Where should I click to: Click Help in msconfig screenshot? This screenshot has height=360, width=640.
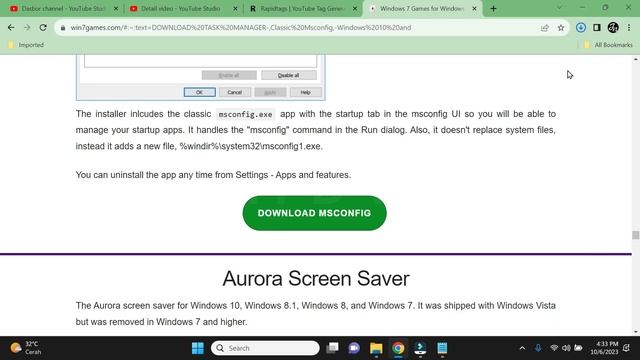pos(306,92)
